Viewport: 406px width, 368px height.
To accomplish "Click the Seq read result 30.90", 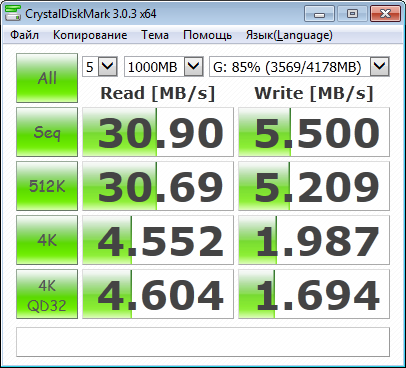I will (158, 132).
